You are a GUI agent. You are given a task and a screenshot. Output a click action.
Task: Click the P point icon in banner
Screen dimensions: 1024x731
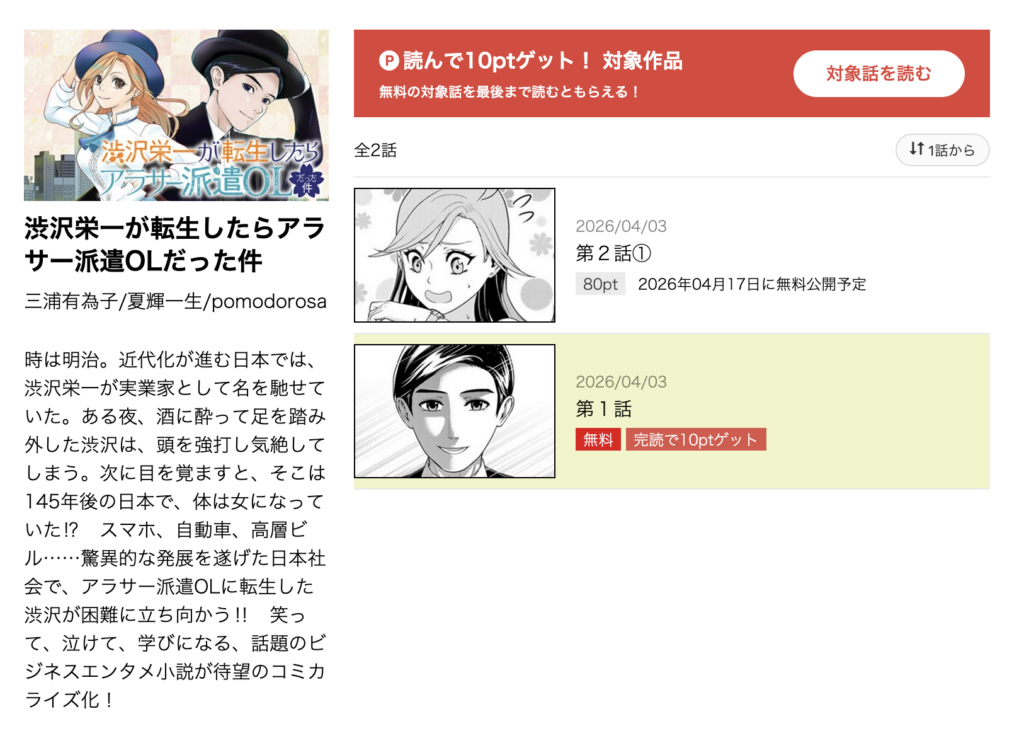(x=389, y=61)
